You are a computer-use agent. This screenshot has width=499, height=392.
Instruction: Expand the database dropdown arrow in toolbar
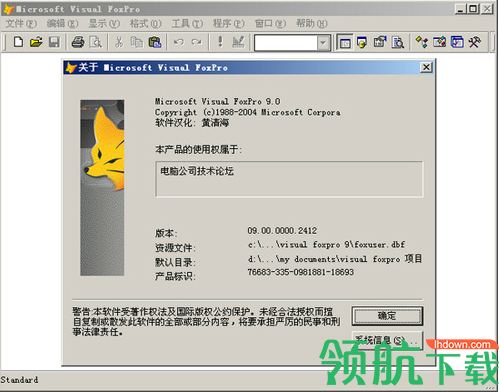[x=323, y=43]
